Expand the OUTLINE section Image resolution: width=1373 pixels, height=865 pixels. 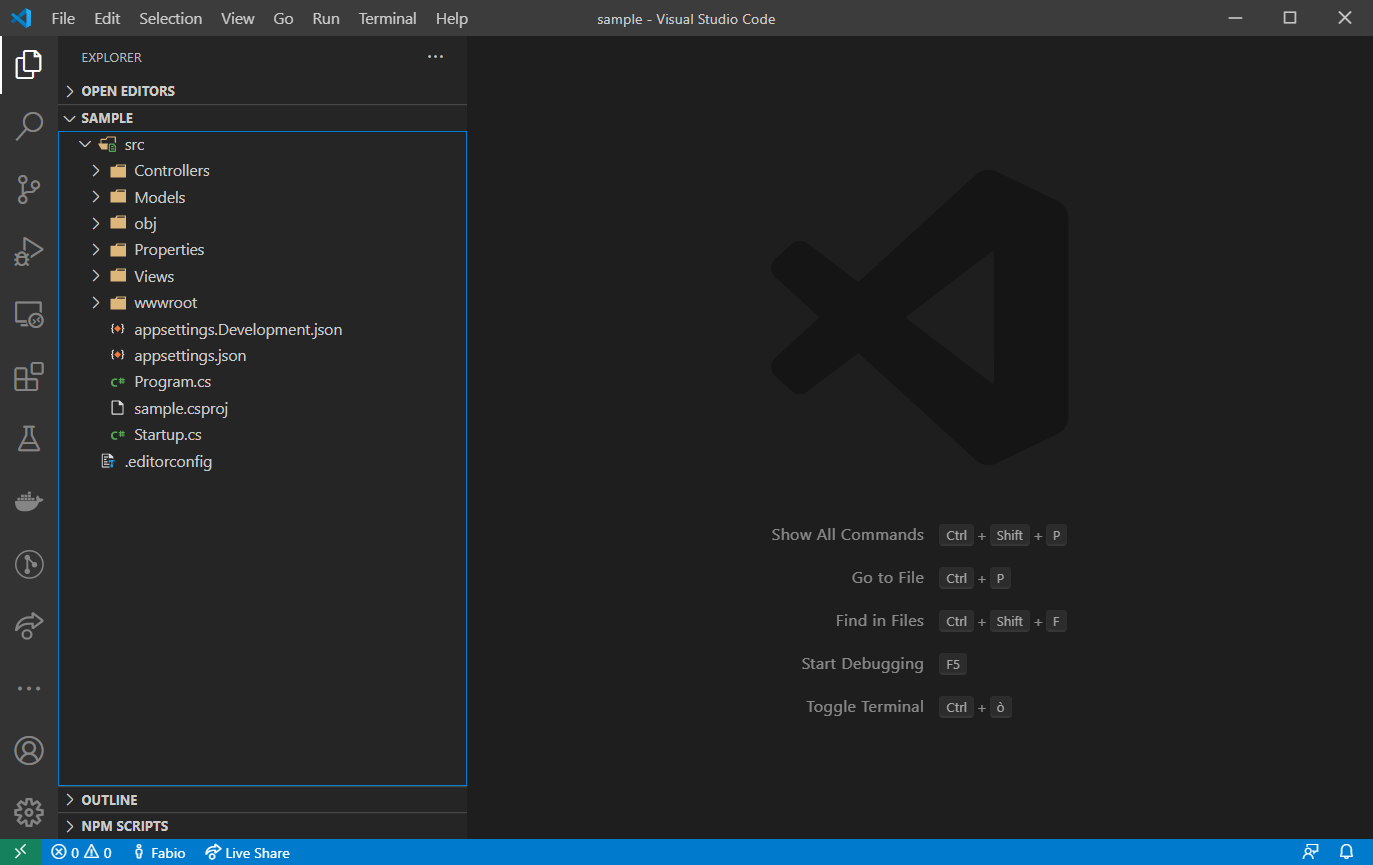pos(109,800)
